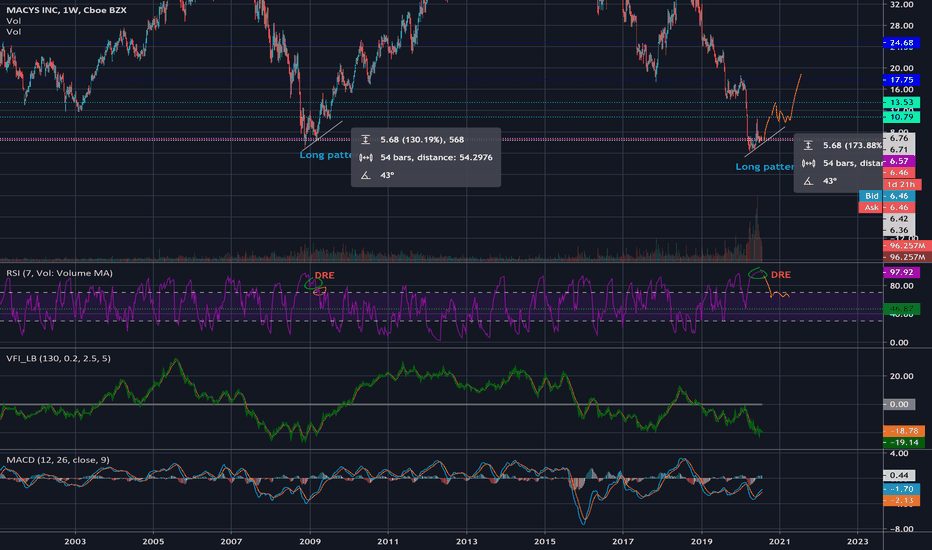Select the green ellipse on RSI near 2020

click(757, 274)
